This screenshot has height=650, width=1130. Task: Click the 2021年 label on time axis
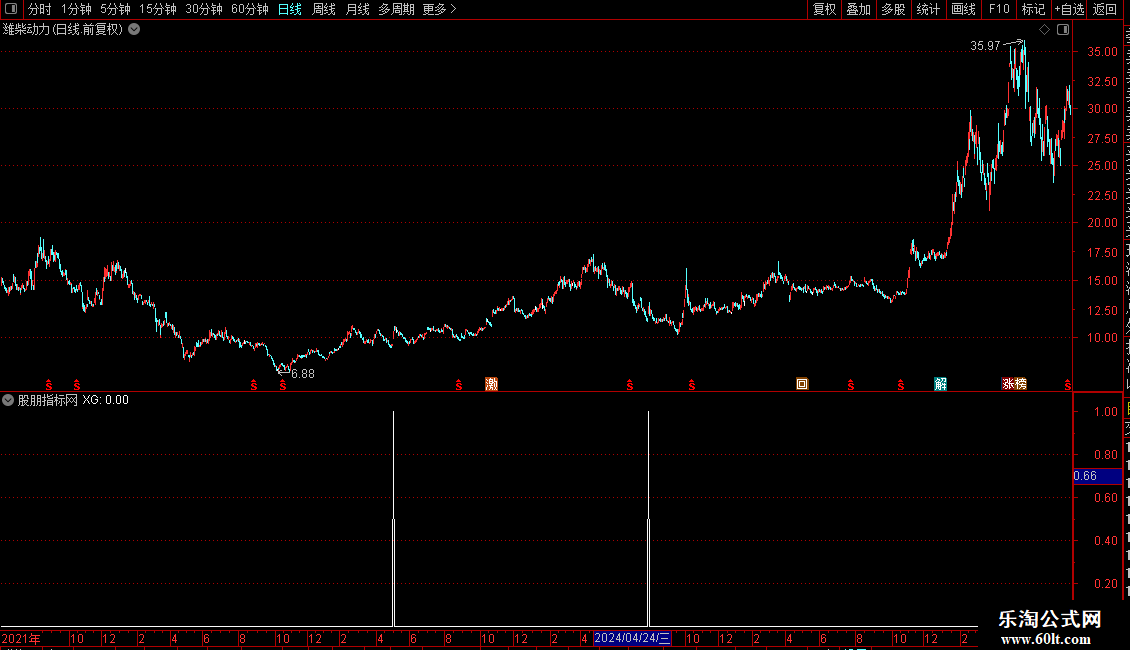(x=21, y=639)
